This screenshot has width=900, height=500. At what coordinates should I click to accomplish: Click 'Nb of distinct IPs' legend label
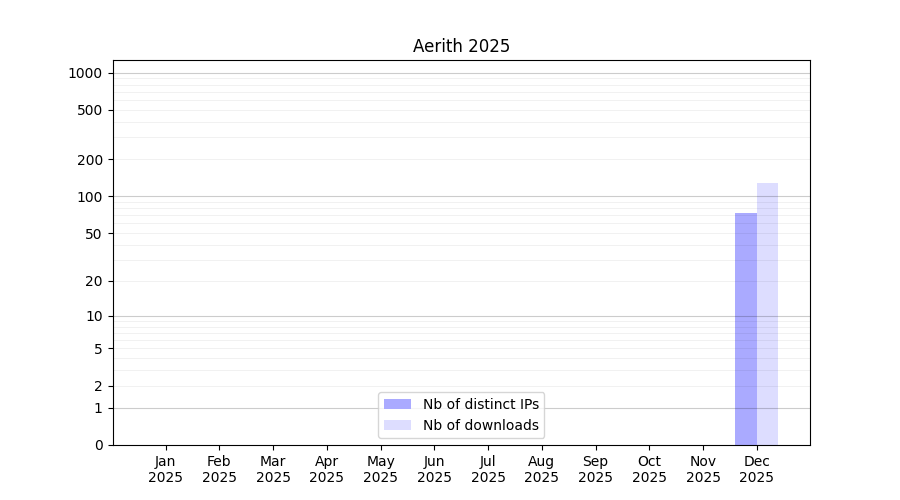pos(481,404)
